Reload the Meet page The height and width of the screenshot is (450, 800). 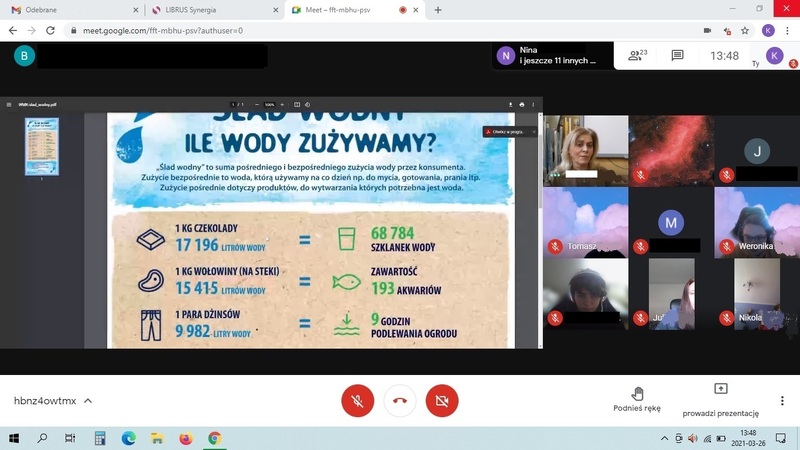coord(50,30)
